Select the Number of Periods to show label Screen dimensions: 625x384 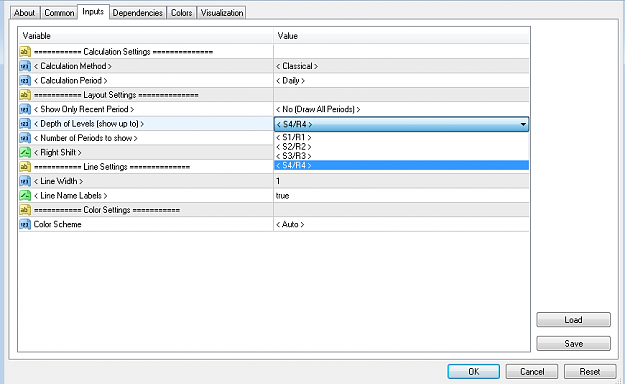point(85,138)
